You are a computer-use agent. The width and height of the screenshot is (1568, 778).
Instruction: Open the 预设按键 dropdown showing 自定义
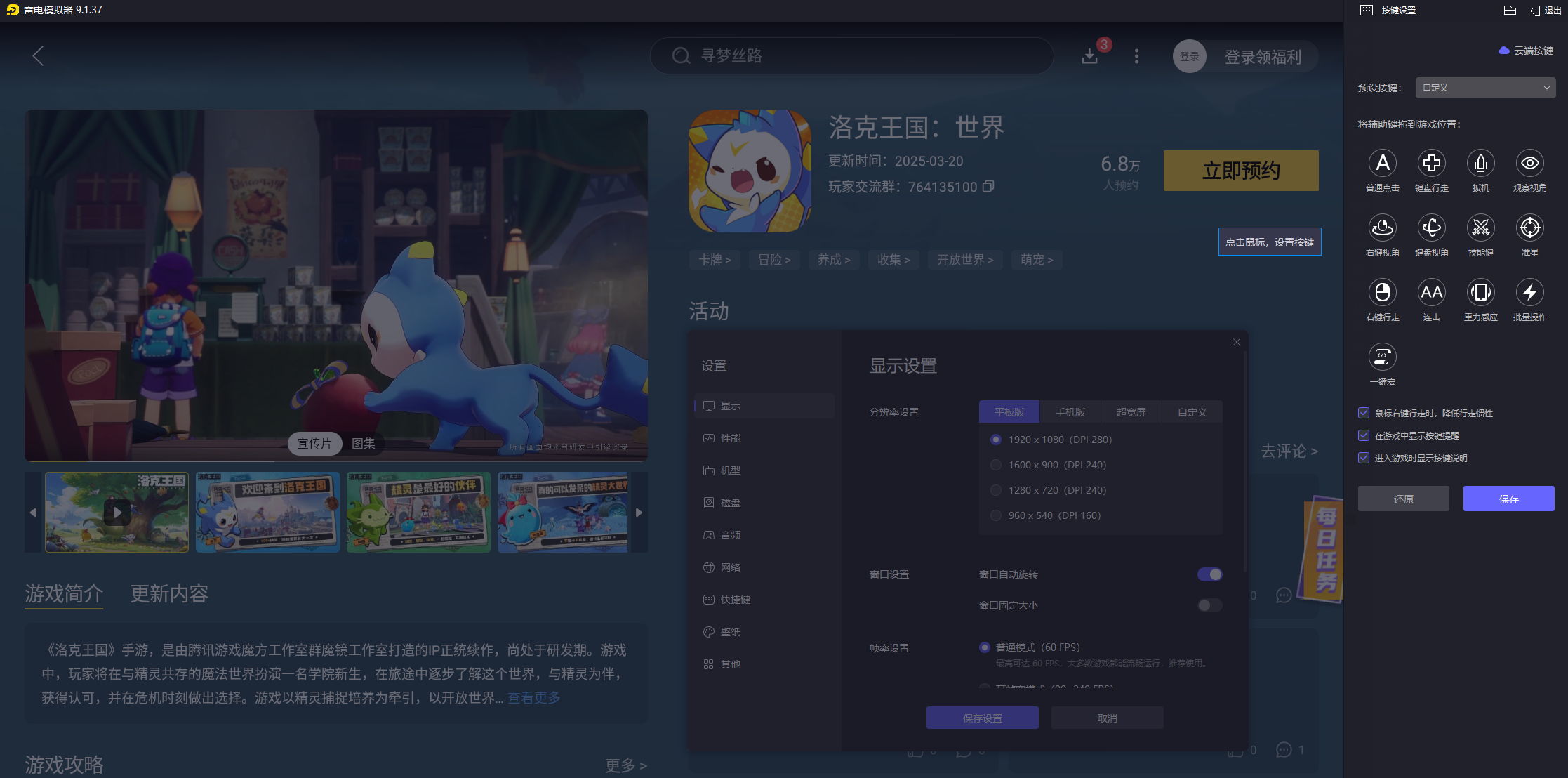click(x=1485, y=88)
